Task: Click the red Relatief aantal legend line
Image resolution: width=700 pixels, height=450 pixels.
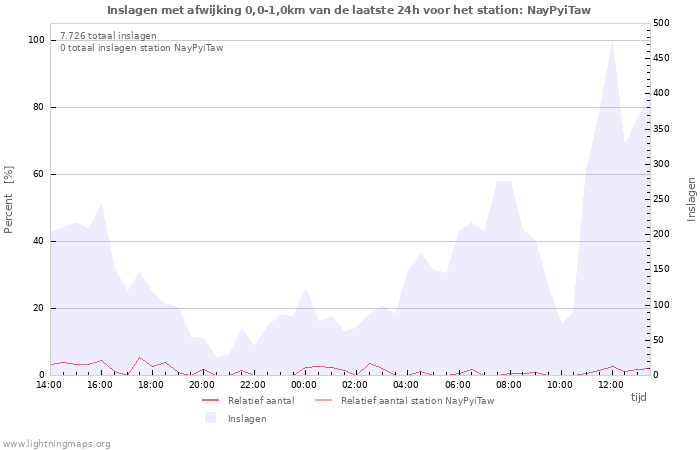Action: pyautogui.click(x=210, y=400)
